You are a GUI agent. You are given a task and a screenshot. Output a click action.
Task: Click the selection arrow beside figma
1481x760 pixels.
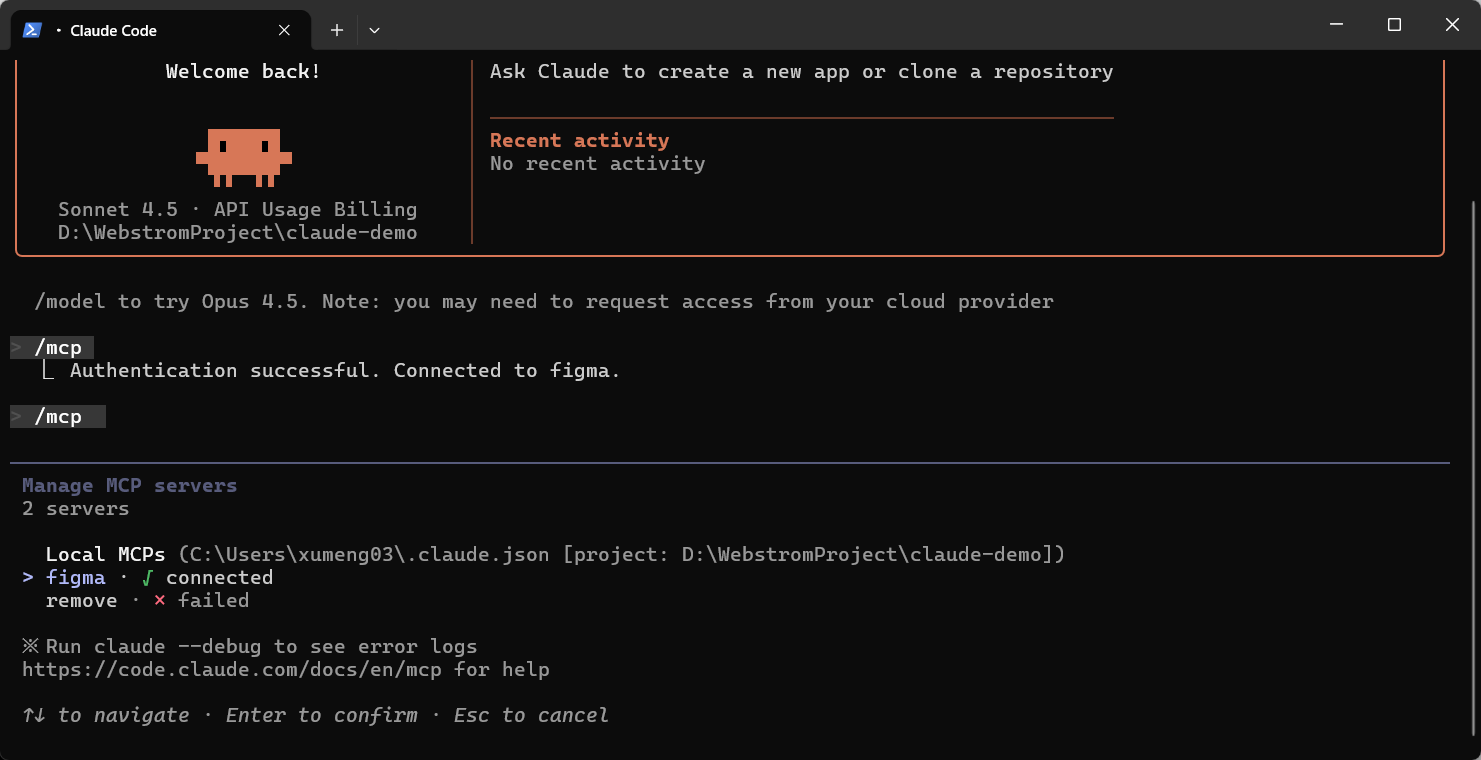28,578
